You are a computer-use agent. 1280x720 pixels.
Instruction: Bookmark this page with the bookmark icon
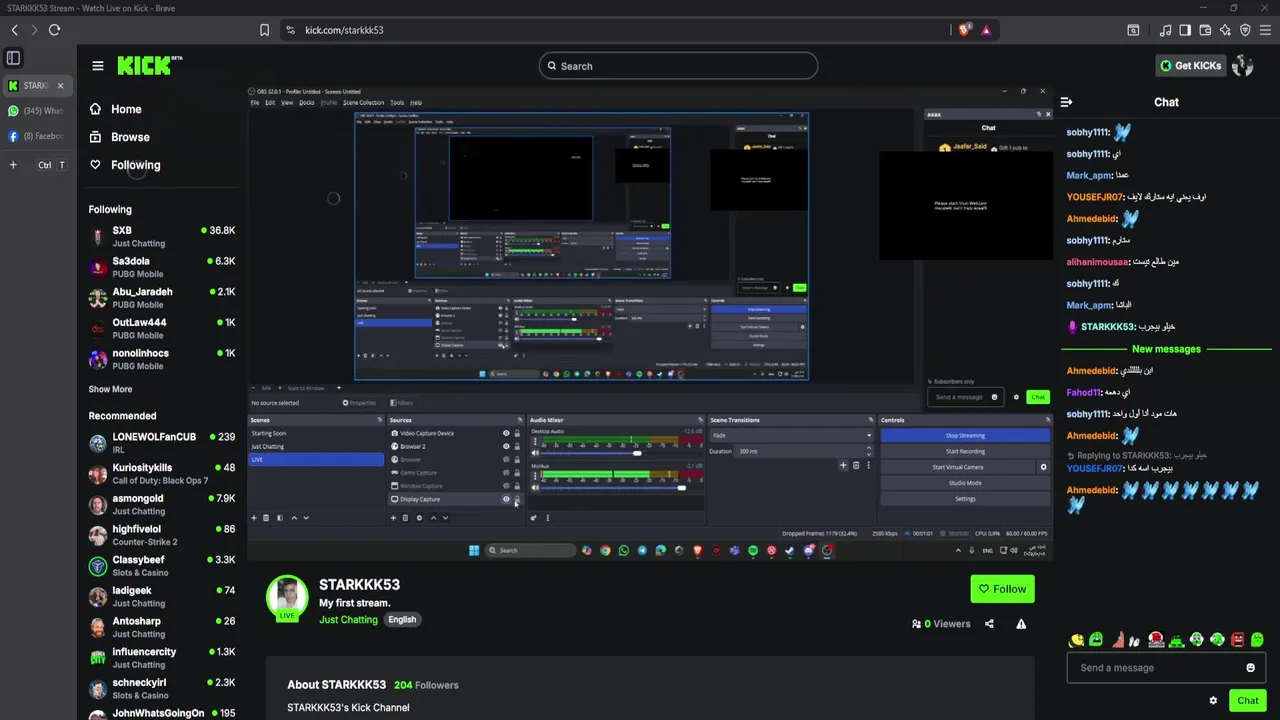[264, 30]
